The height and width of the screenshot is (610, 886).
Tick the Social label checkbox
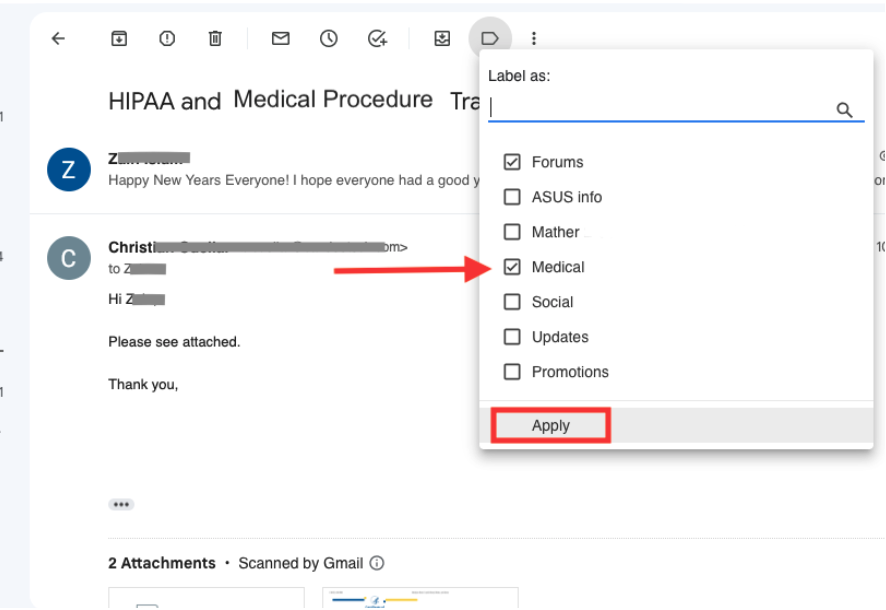click(512, 302)
